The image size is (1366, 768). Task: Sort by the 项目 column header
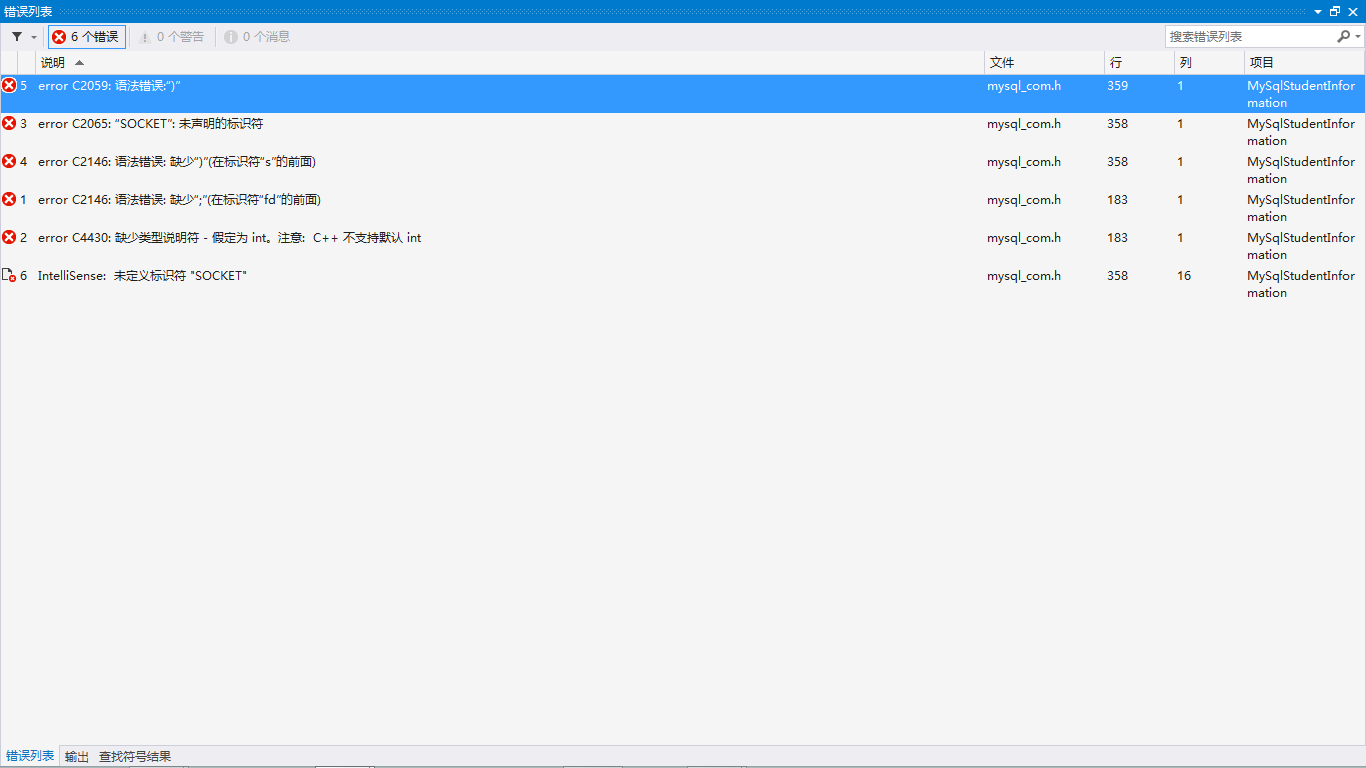pos(1305,62)
